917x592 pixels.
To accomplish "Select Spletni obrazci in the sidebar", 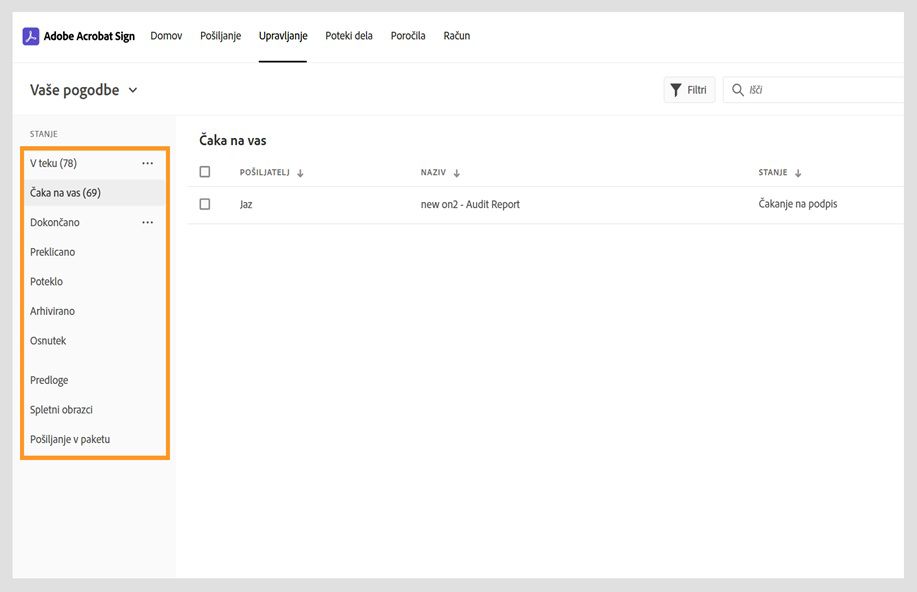I will click(x=61, y=409).
